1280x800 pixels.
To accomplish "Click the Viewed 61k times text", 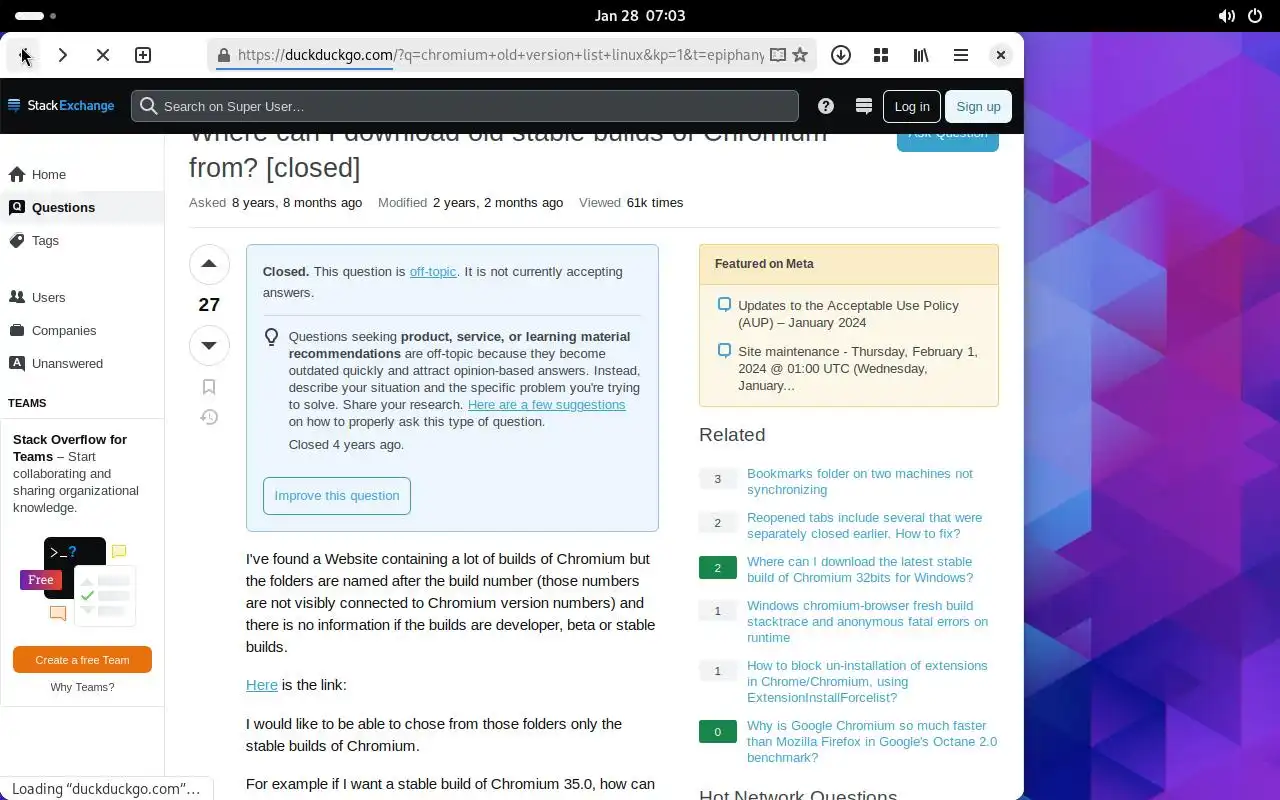I will 631,203.
